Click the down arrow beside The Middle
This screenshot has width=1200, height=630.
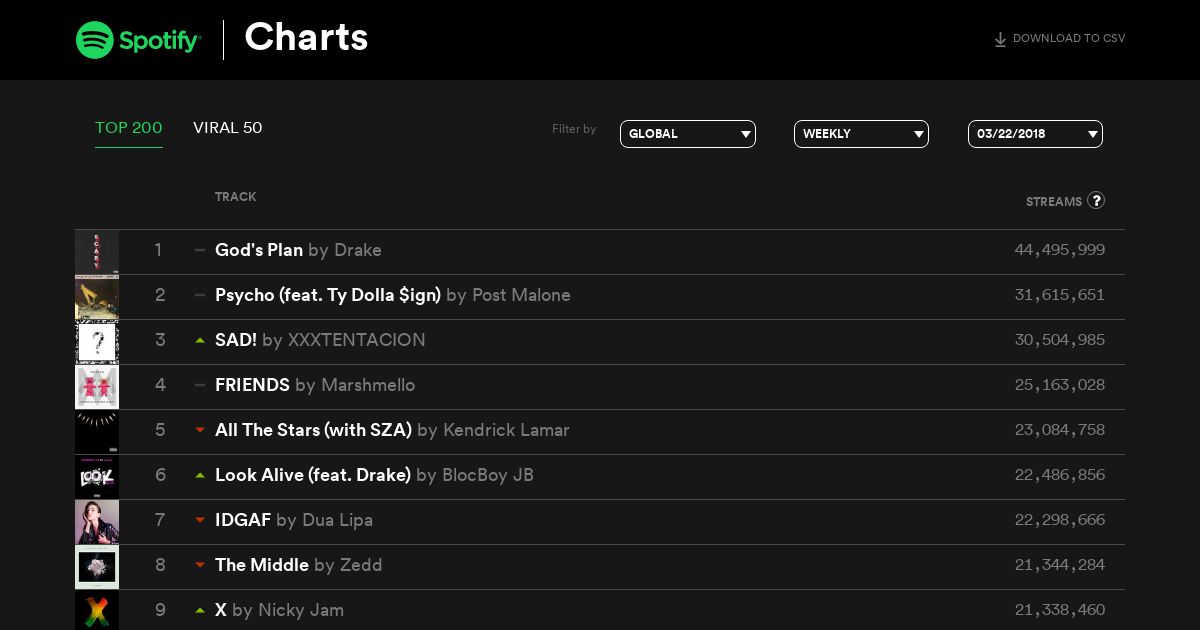point(200,565)
